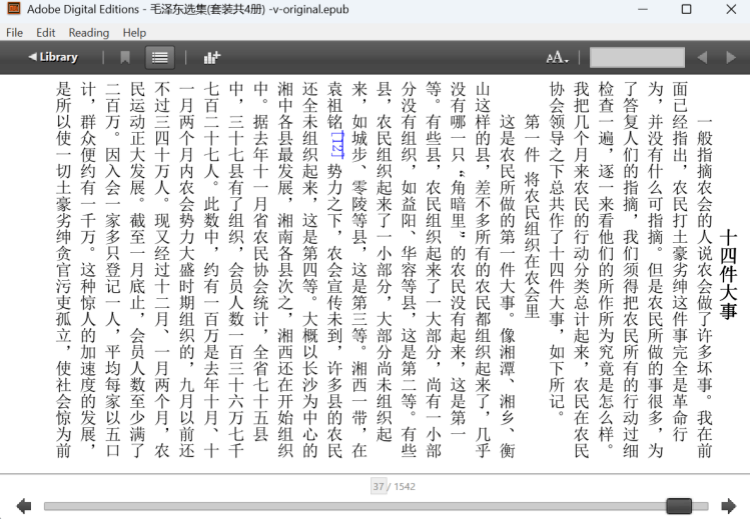750x519 pixels.
Task: Turn to previous page with bottom-left arrow
Action: [x=24, y=506]
